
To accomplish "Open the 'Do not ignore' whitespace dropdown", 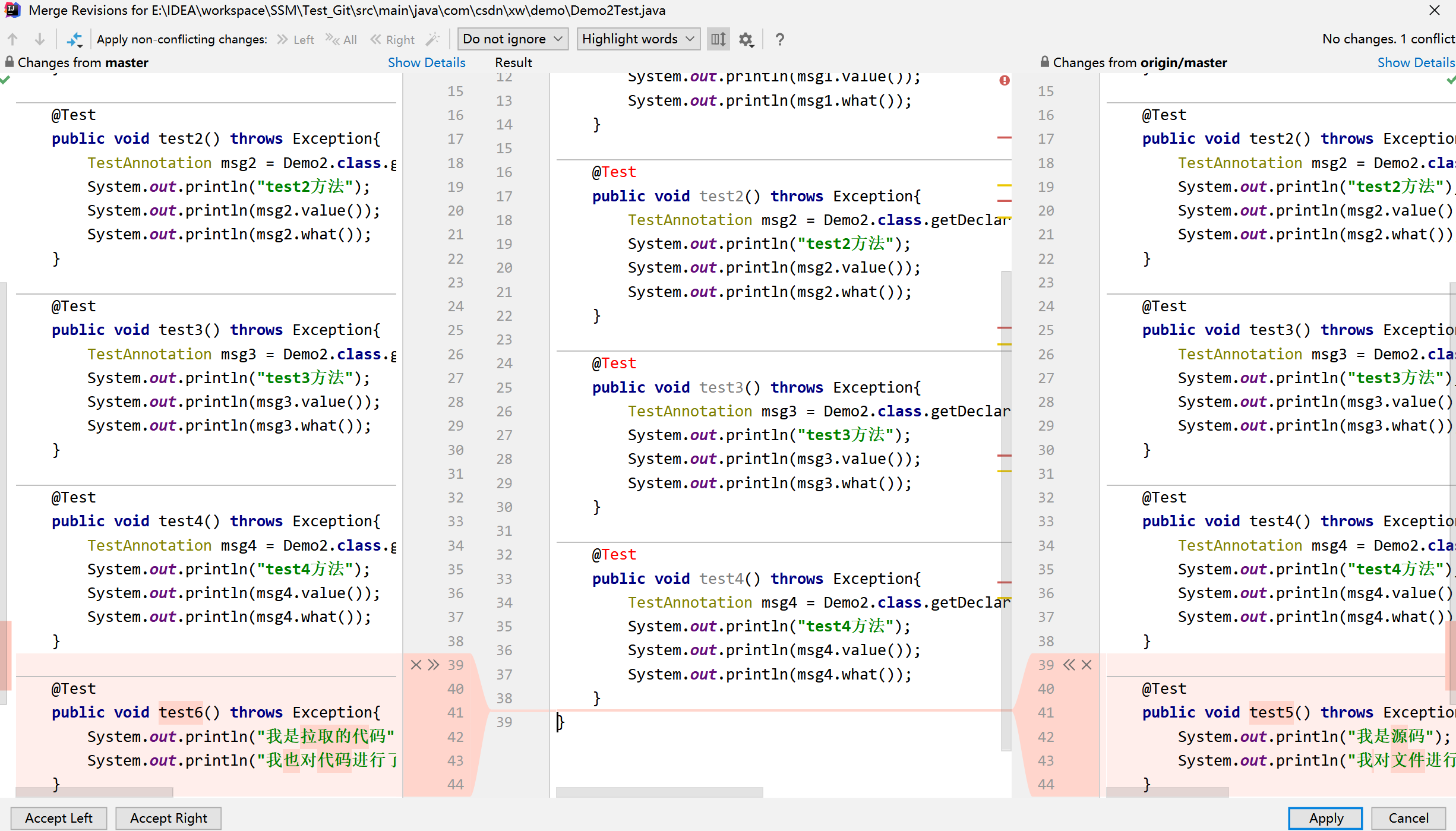I will point(513,39).
